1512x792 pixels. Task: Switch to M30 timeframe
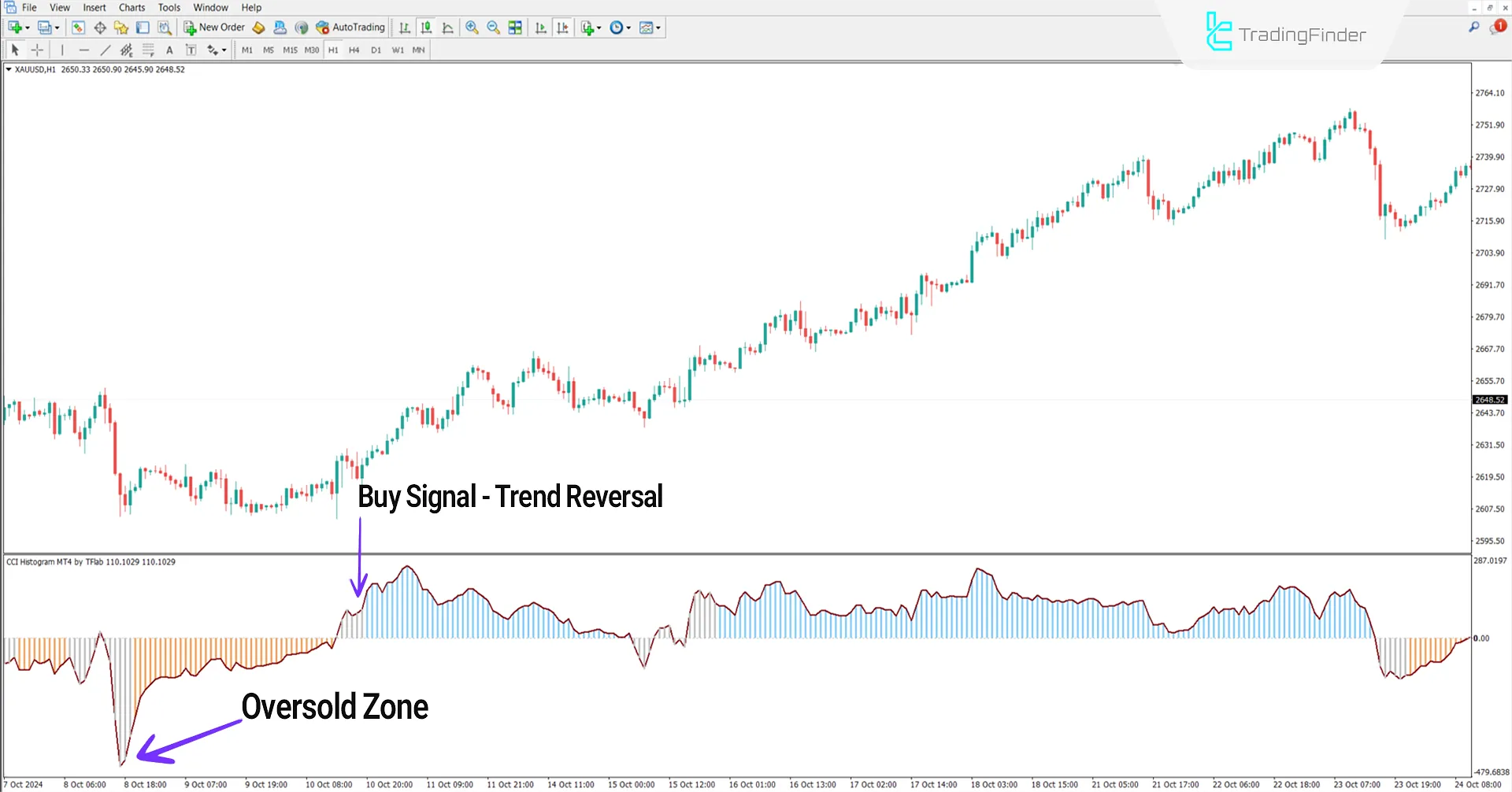coord(312,50)
